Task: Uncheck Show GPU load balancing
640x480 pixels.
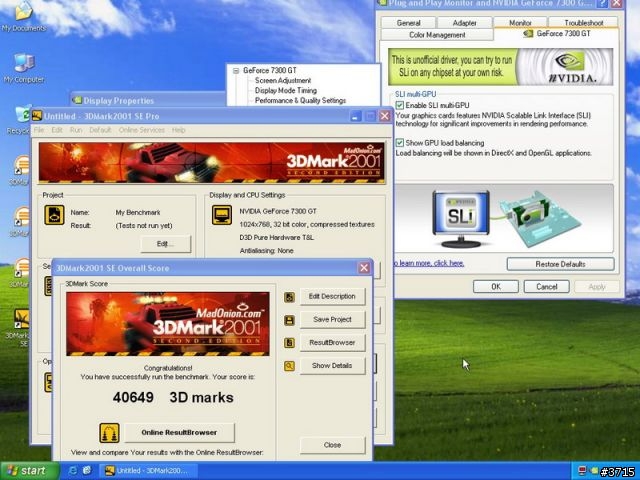Action: [400, 143]
